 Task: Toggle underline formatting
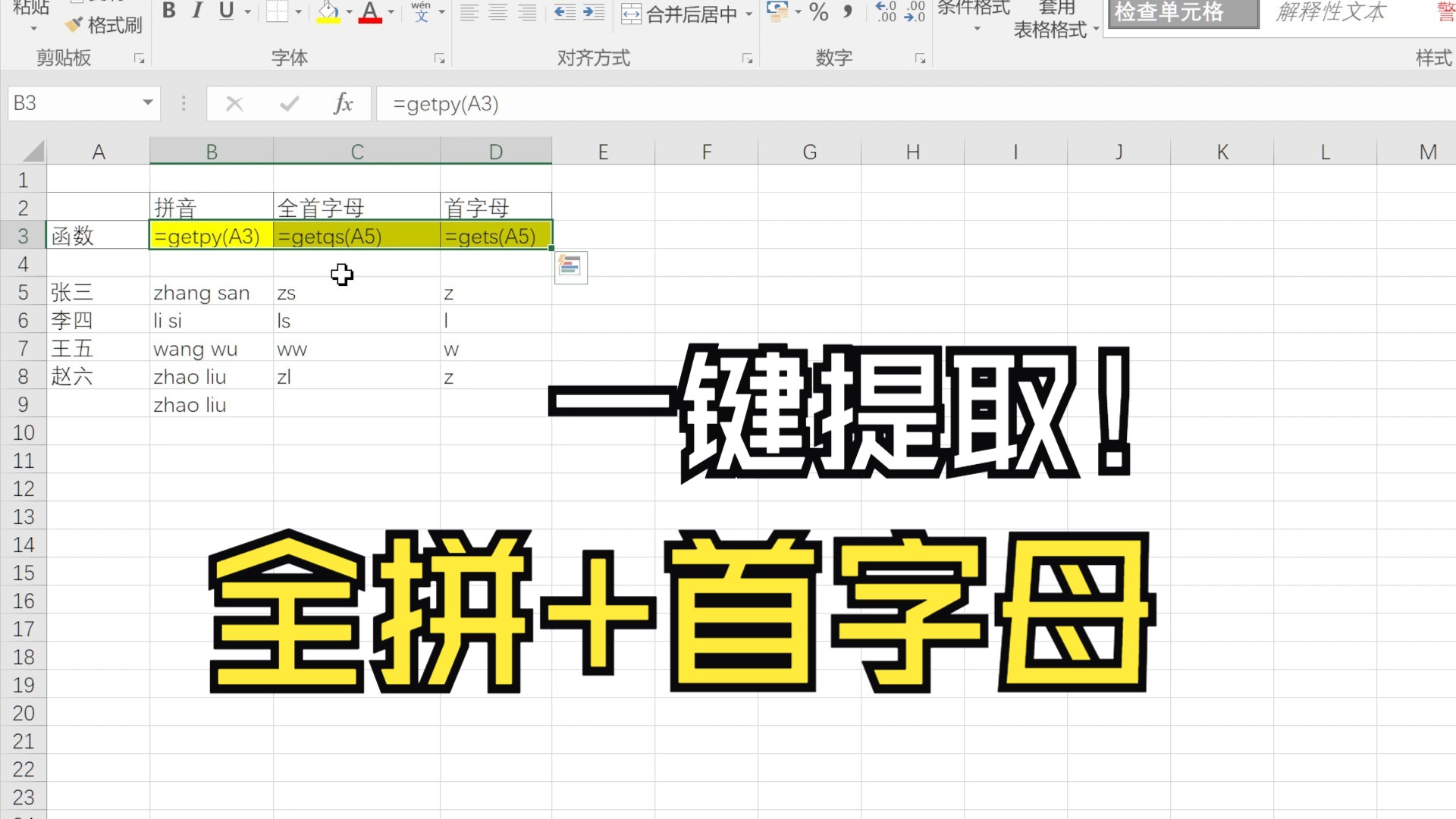[x=226, y=11]
